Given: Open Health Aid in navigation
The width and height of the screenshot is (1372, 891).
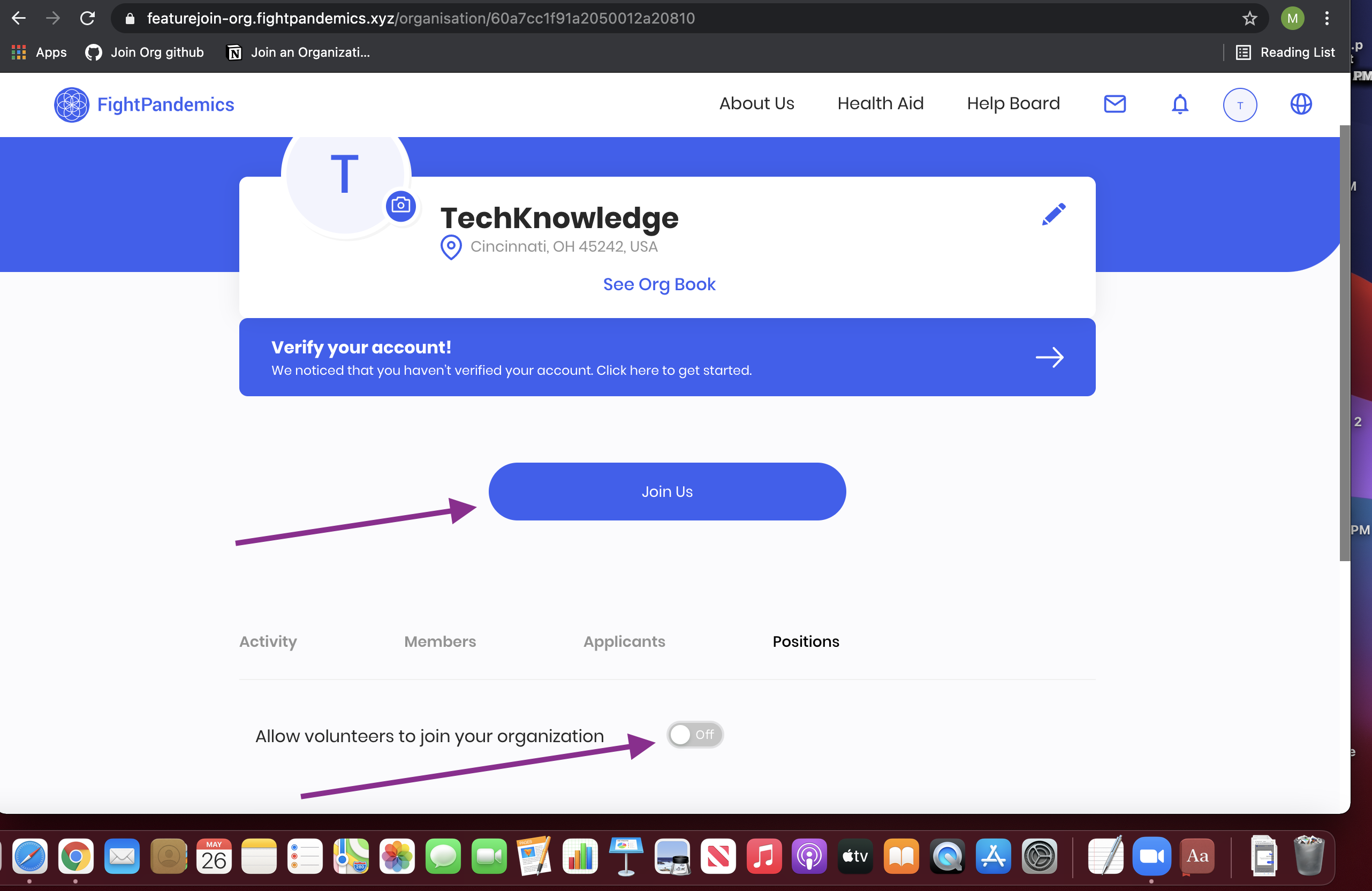Looking at the screenshot, I should click(x=880, y=104).
